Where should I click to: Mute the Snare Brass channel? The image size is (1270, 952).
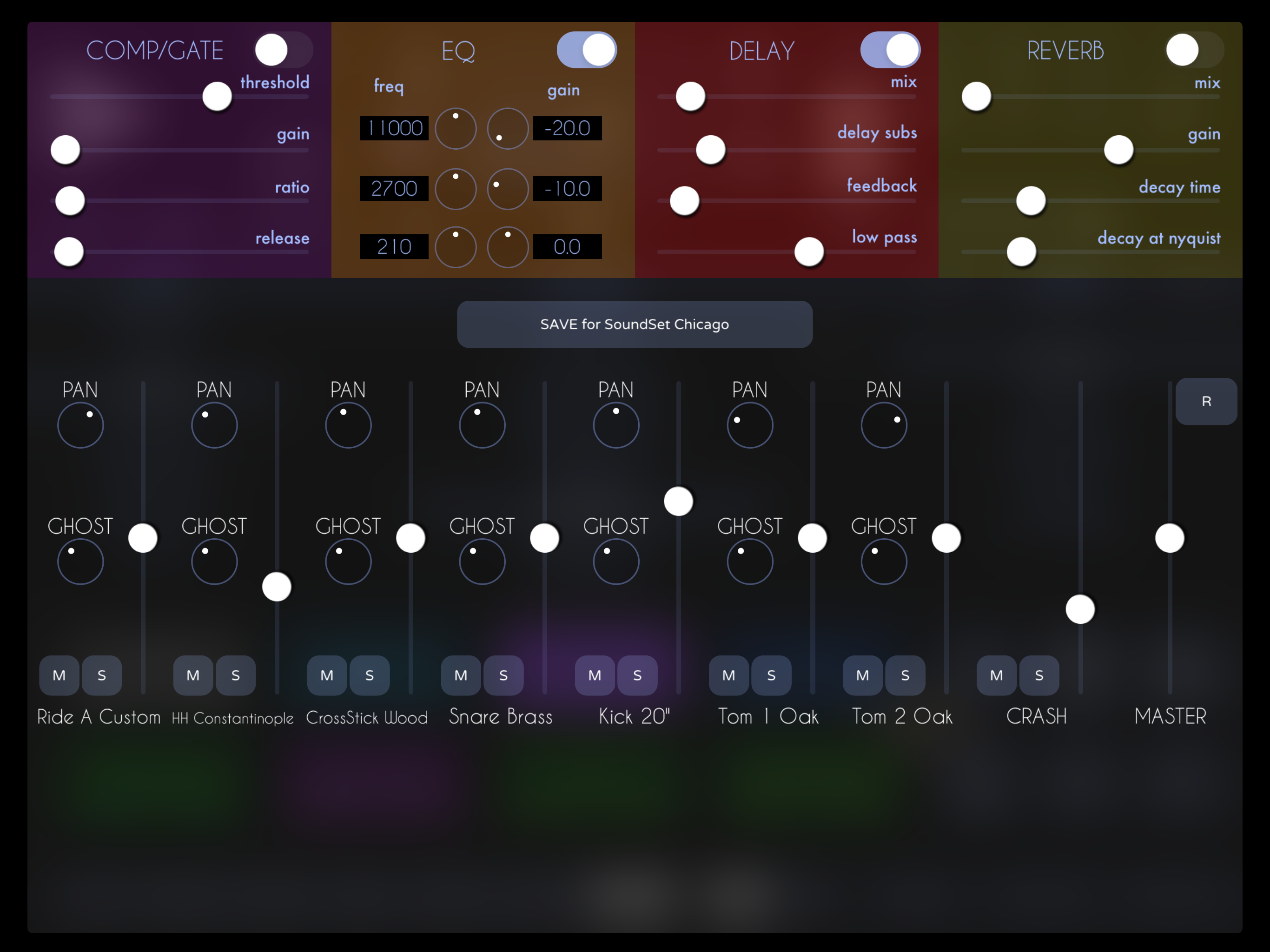(461, 675)
